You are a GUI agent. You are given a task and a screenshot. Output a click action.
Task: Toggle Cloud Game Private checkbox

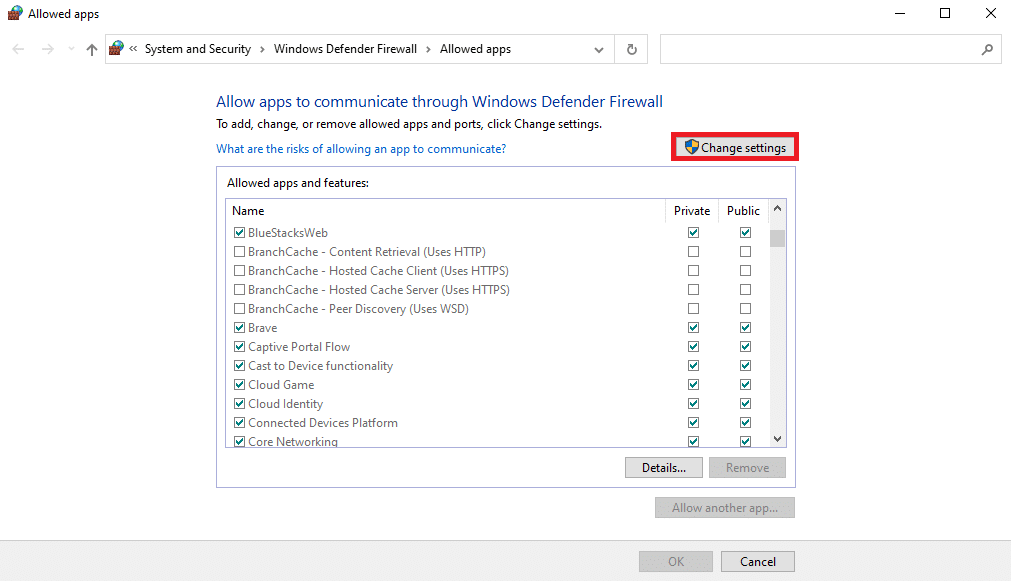693,384
